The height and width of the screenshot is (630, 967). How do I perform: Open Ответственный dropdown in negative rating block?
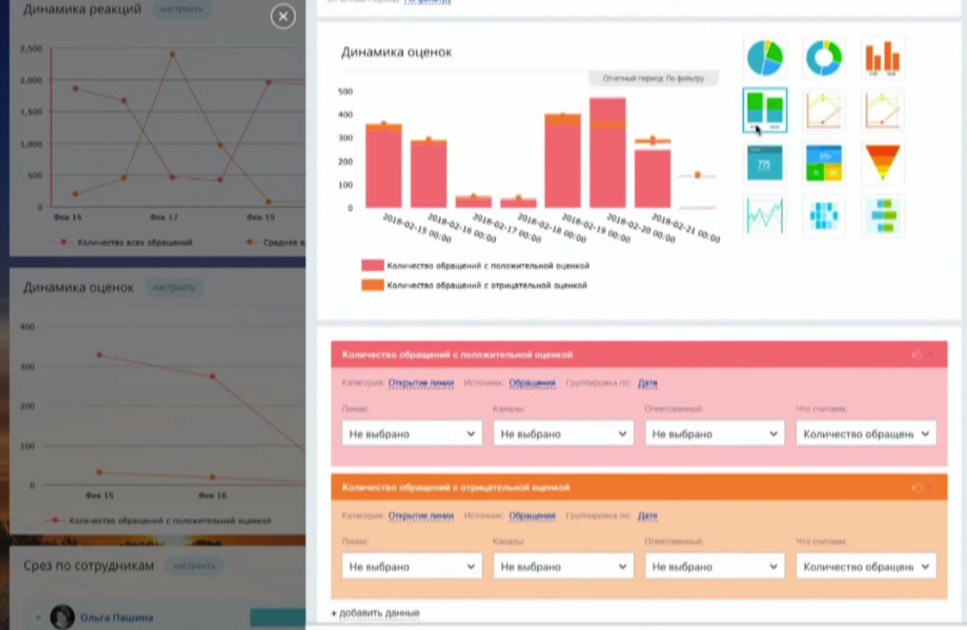pos(715,567)
